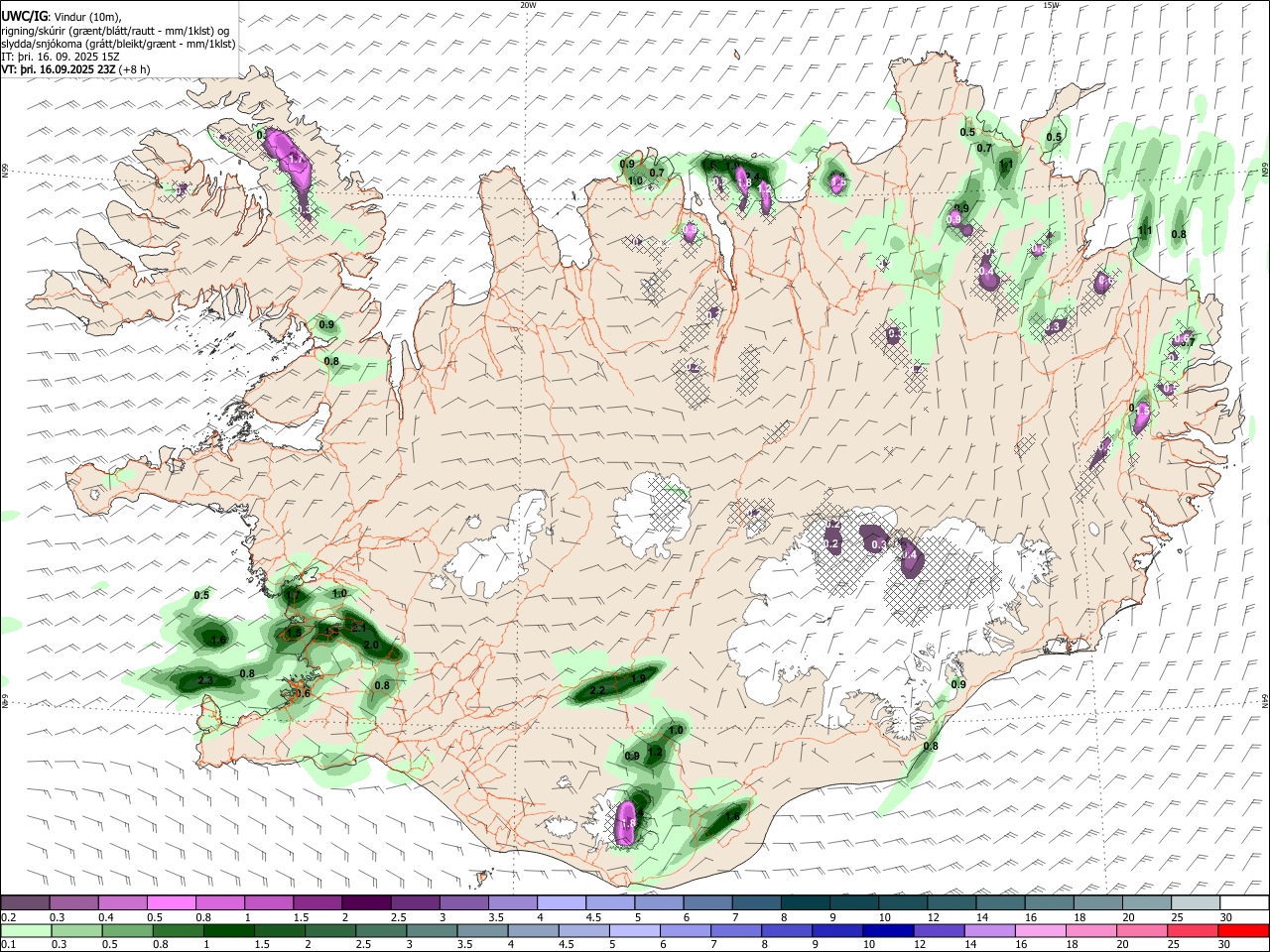Screen dimensions: 1270x952
Task: Pick the red 25–30 rain legend swatch
Action: 1194,930
